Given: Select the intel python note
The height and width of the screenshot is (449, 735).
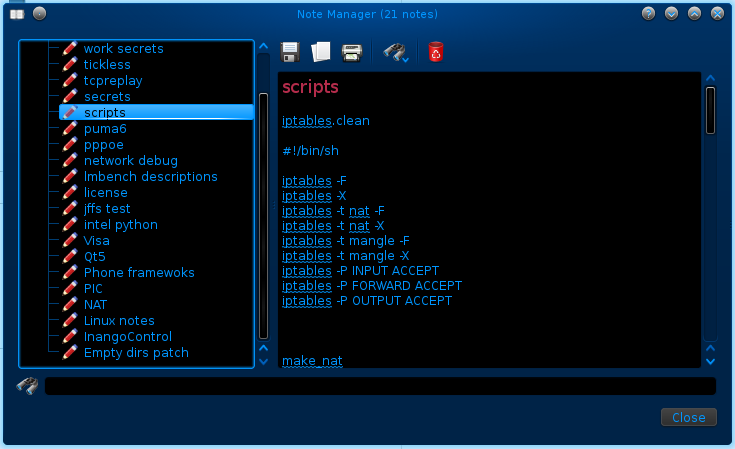Looking at the screenshot, I should pyautogui.click(x=120, y=224).
